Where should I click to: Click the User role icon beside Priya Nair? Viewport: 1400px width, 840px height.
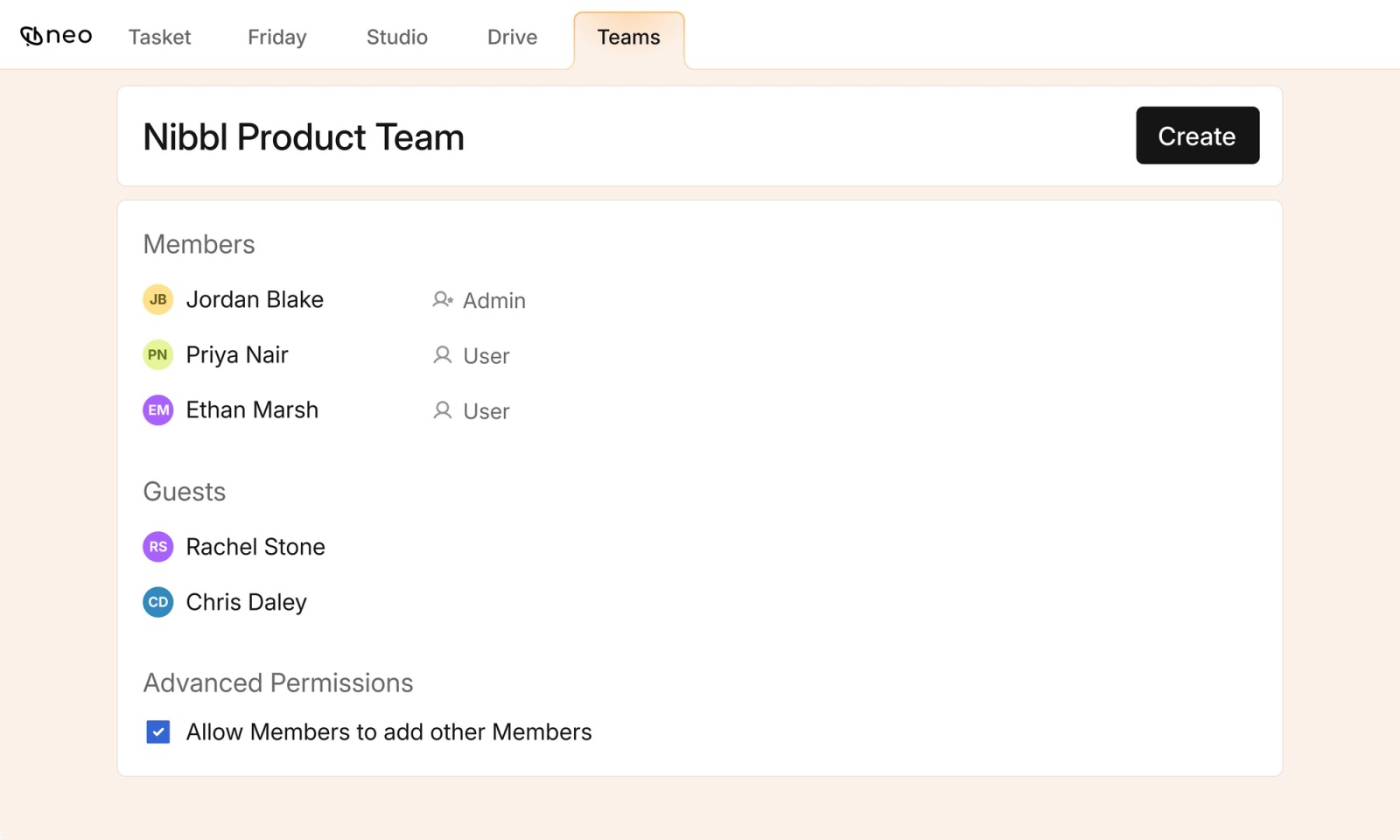click(443, 355)
